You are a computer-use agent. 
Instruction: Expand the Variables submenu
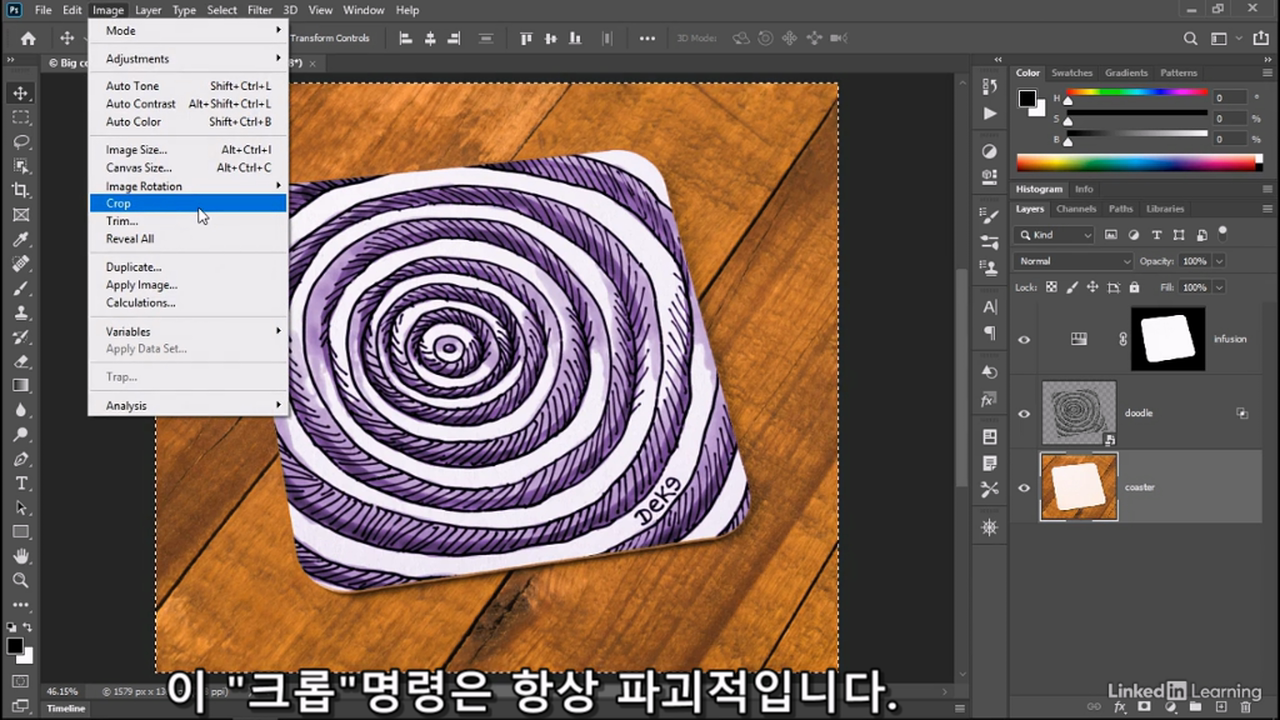[x=188, y=332]
